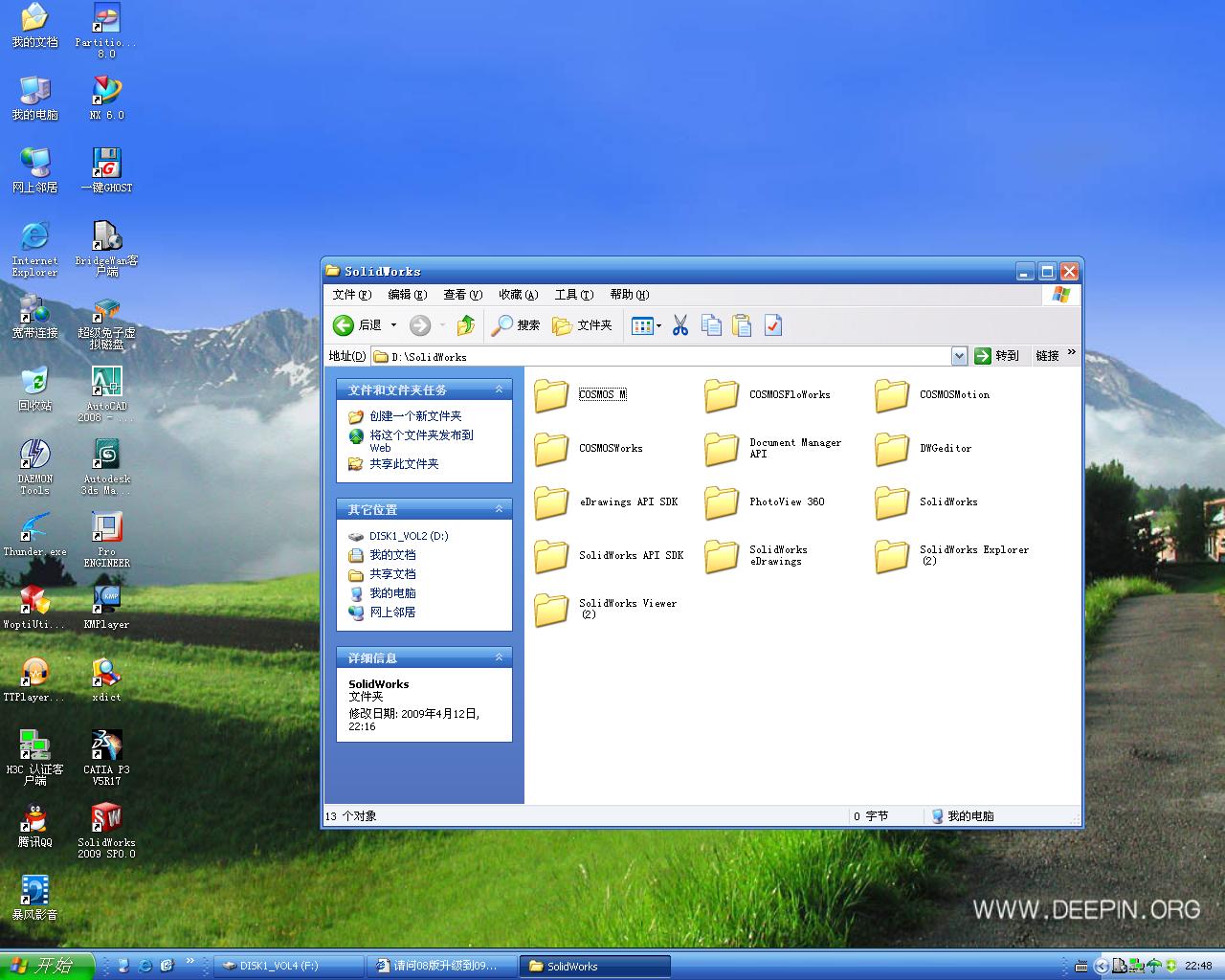This screenshot has width=1225, height=980.
Task: Select the KMPlayer desktop shortcut
Action: coord(106,607)
